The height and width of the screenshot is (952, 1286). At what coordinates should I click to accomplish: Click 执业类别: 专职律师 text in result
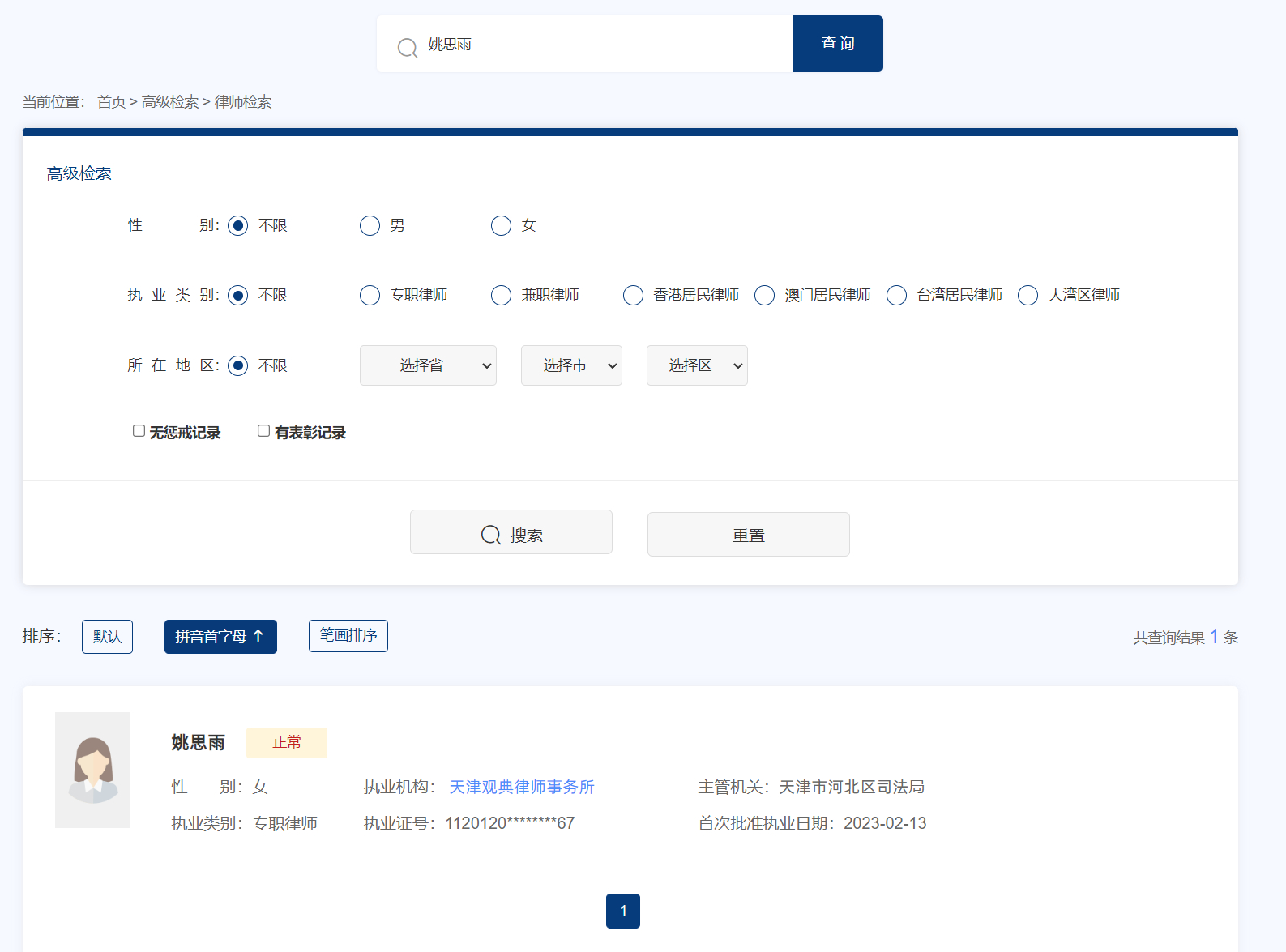tap(244, 824)
